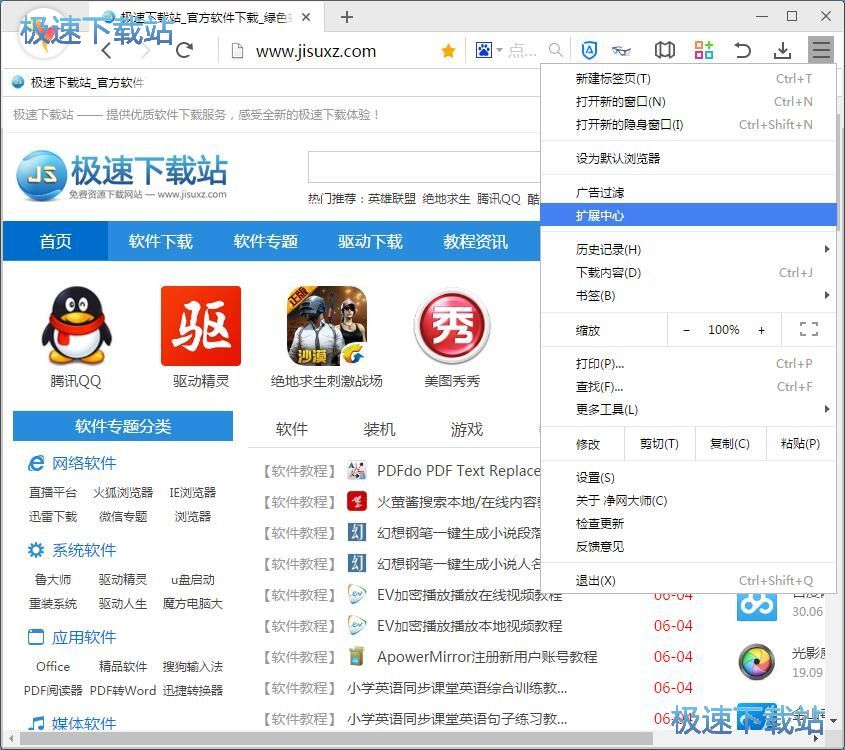Click 复制(C) in the edit row
The height and width of the screenshot is (750, 845).
coord(730,443)
